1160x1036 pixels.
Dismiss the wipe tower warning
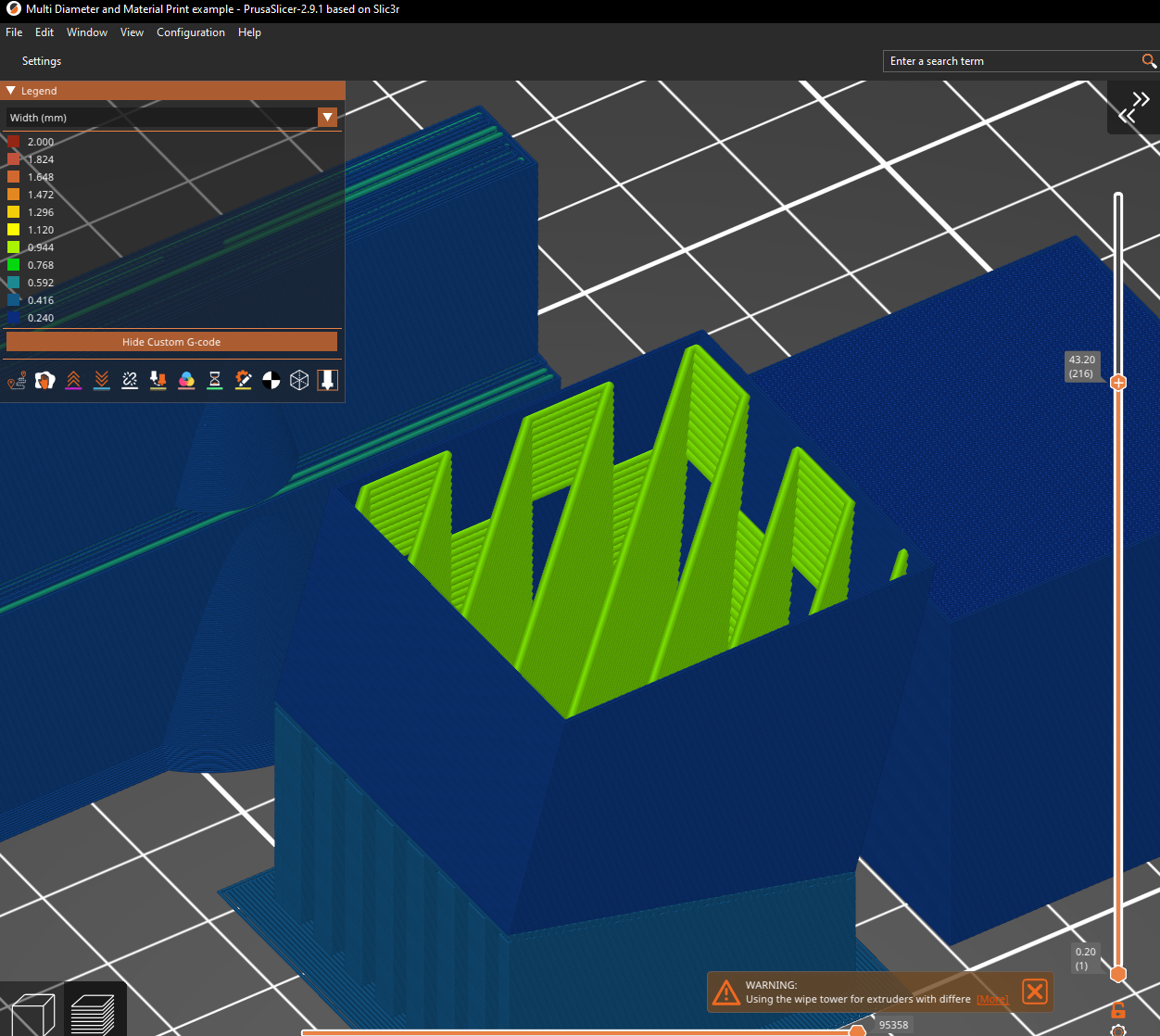1035,992
